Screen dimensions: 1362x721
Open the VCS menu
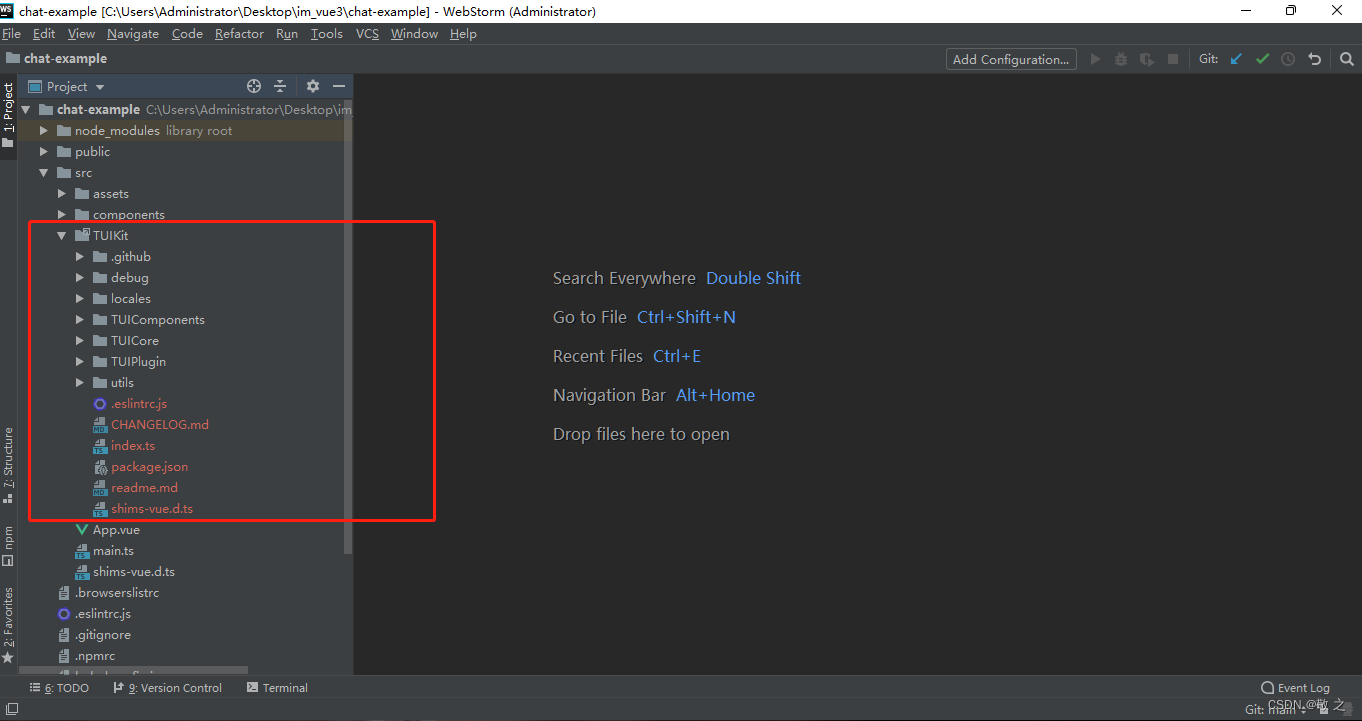coord(367,33)
